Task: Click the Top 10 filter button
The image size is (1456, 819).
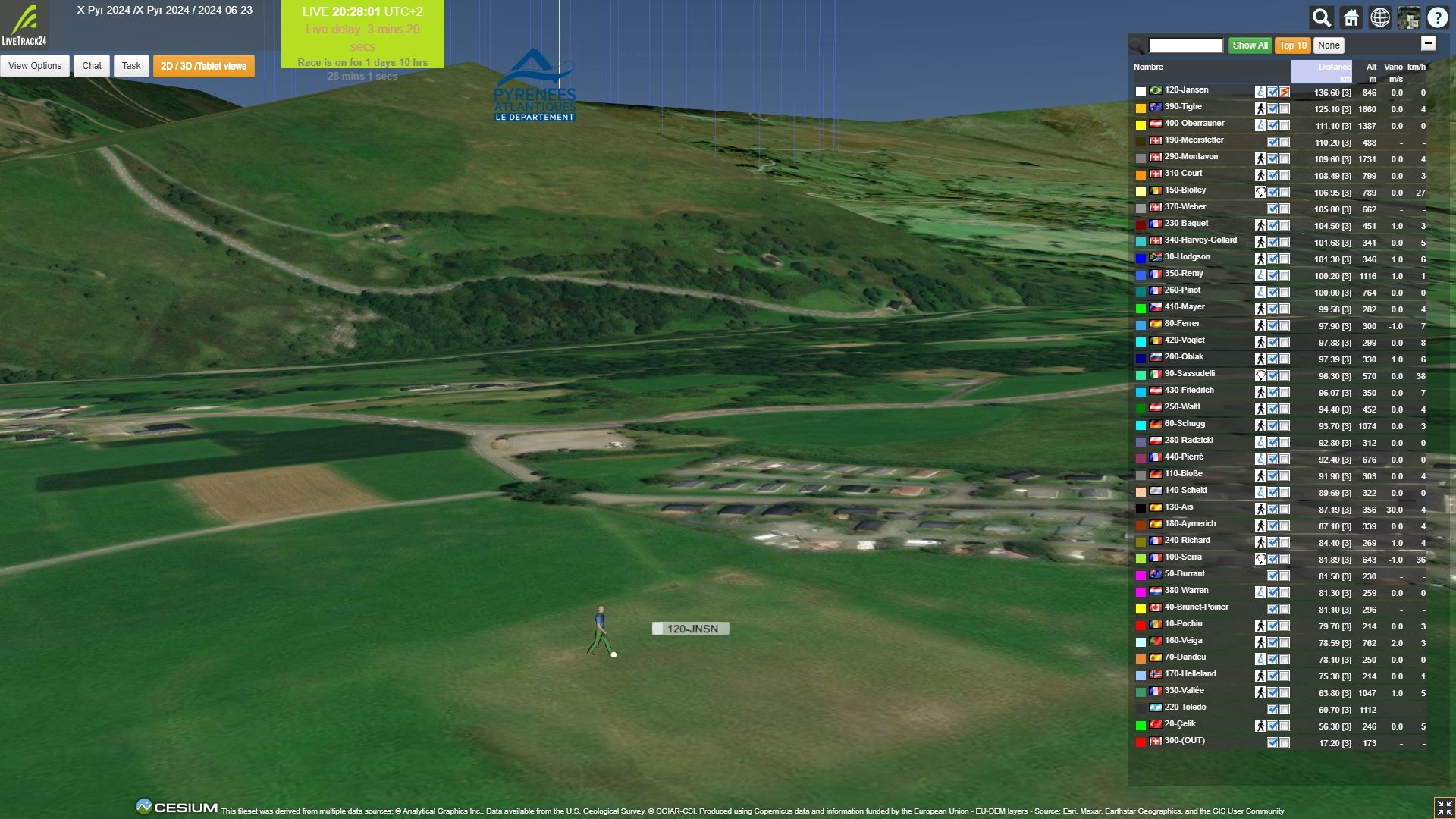Action: click(1292, 45)
